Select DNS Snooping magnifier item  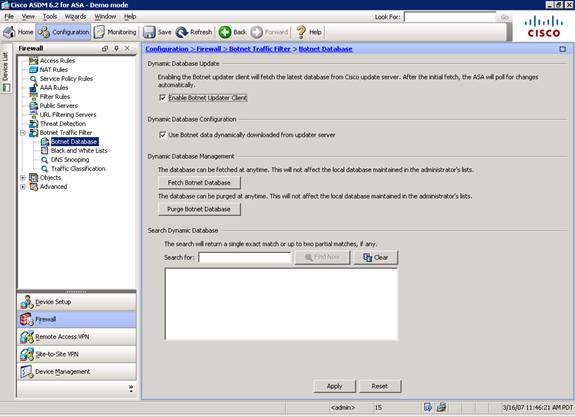(x=44, y=160)
